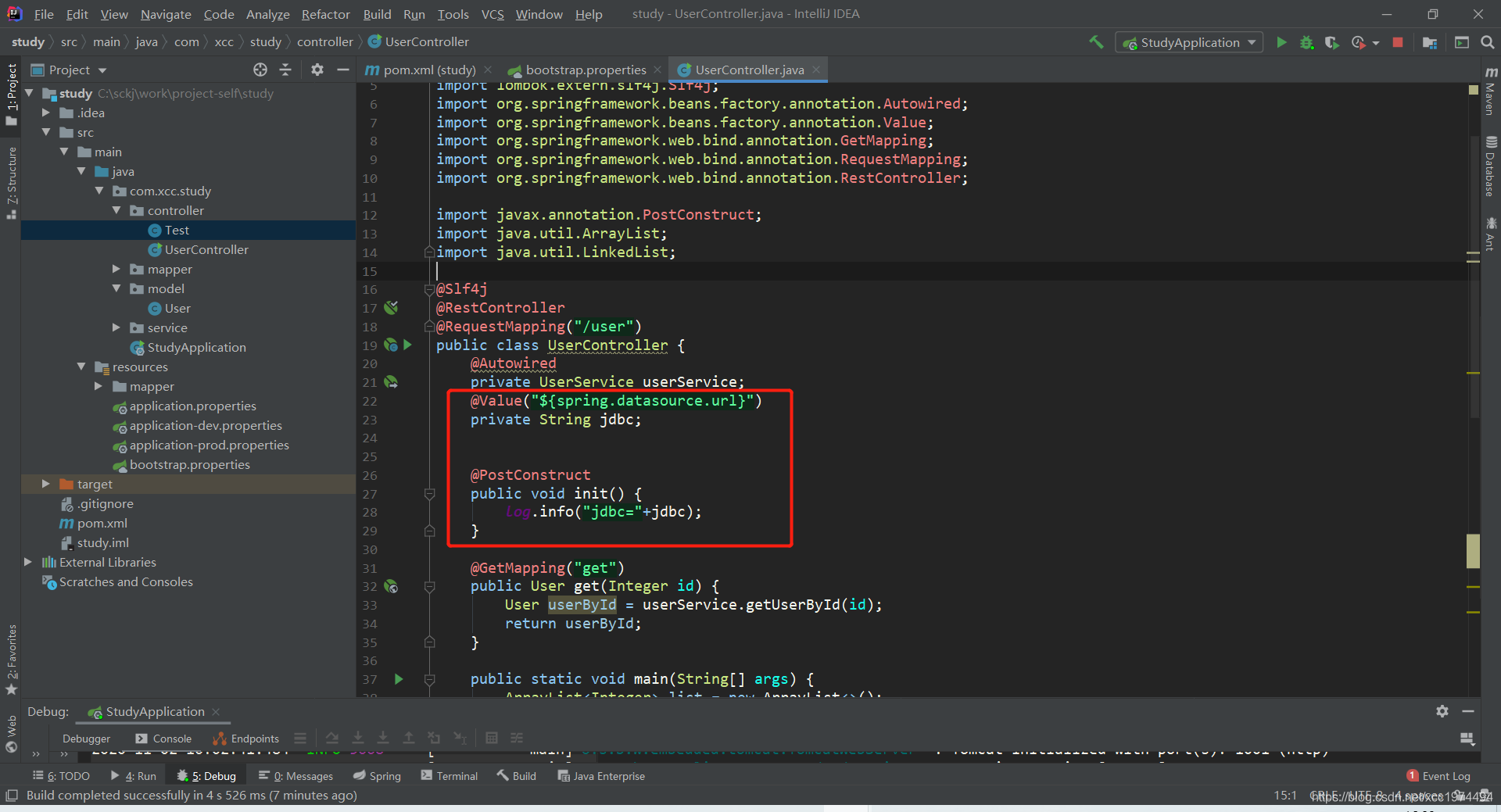Screen dimensions: 1501x812
Task: Close the StudyApplication debug session tab
Action: point(216,711)
